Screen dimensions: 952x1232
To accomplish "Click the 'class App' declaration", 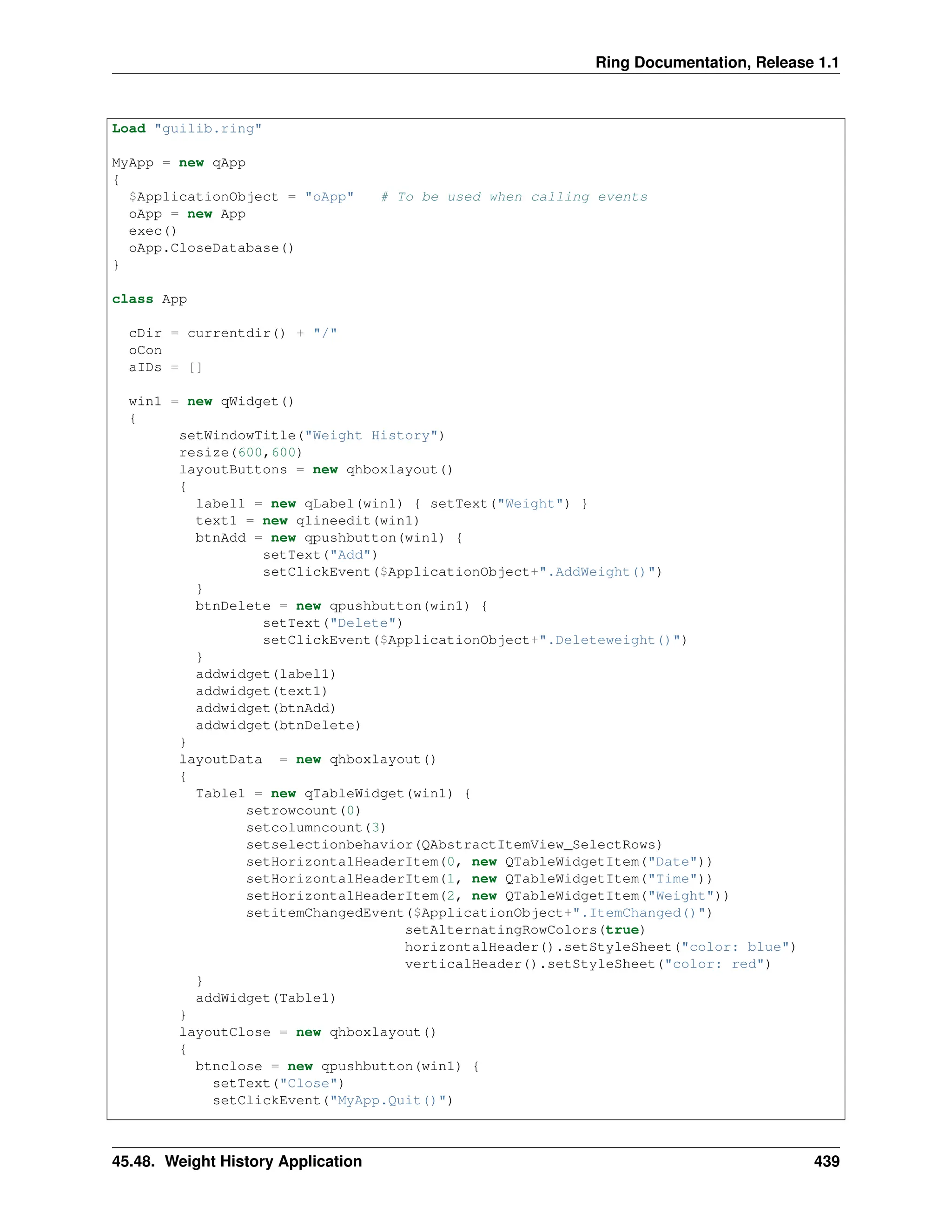I will tap(150, 299).
